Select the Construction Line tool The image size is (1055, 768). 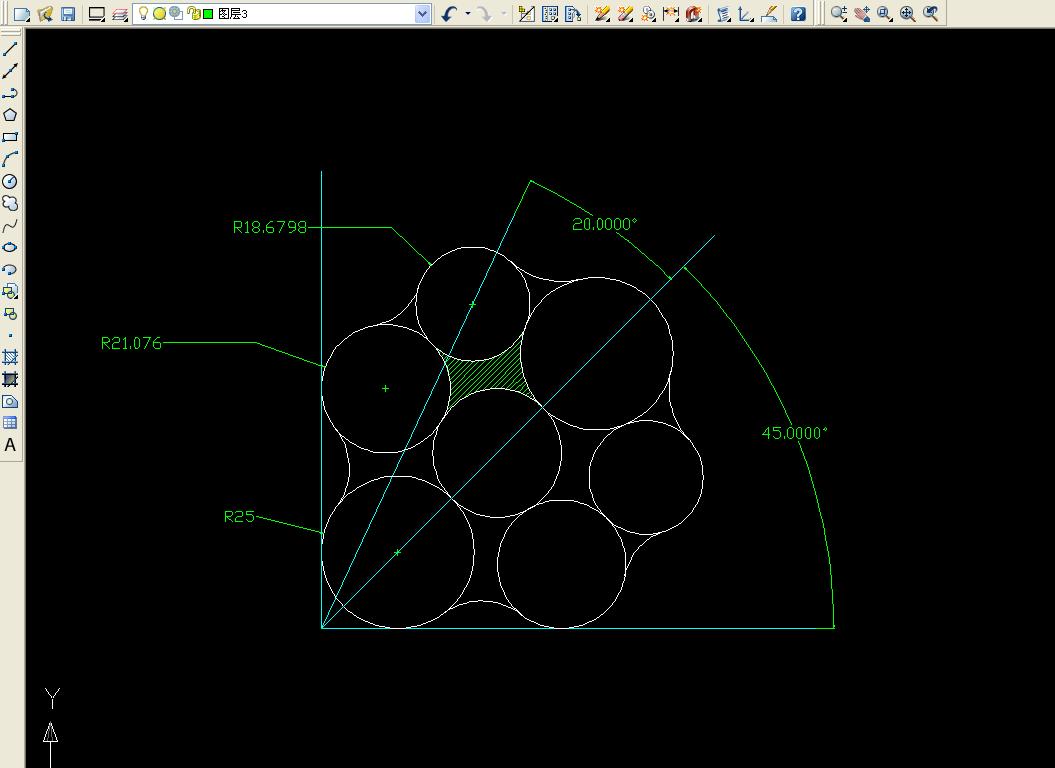click(x=10, y=71)
